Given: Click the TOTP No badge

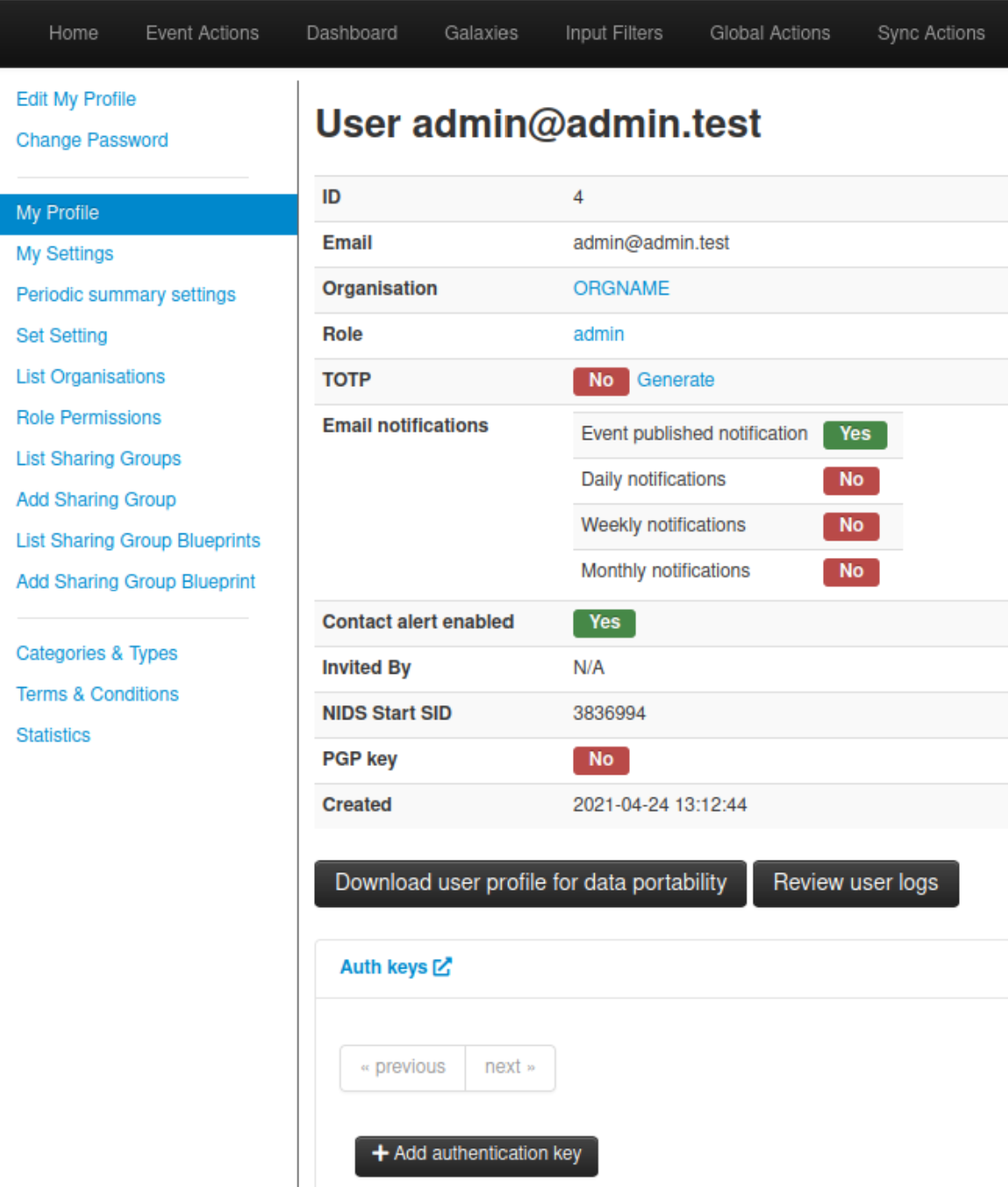Looking at the screenshot, I should coord(601,381).
